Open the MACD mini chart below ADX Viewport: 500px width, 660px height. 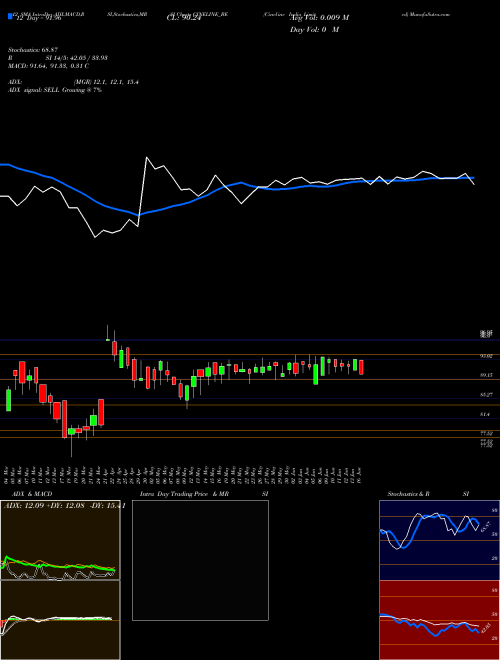60,620
